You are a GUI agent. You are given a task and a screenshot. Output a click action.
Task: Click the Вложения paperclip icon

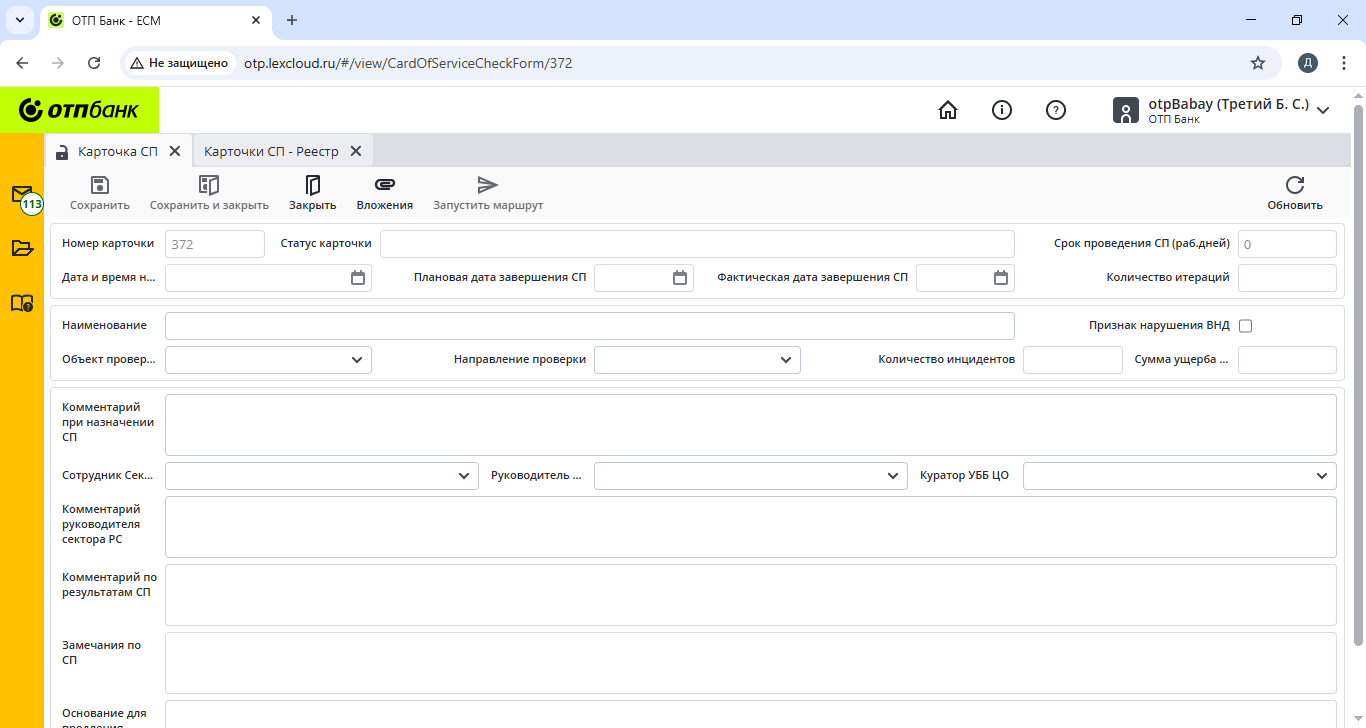tap(385, 185)
